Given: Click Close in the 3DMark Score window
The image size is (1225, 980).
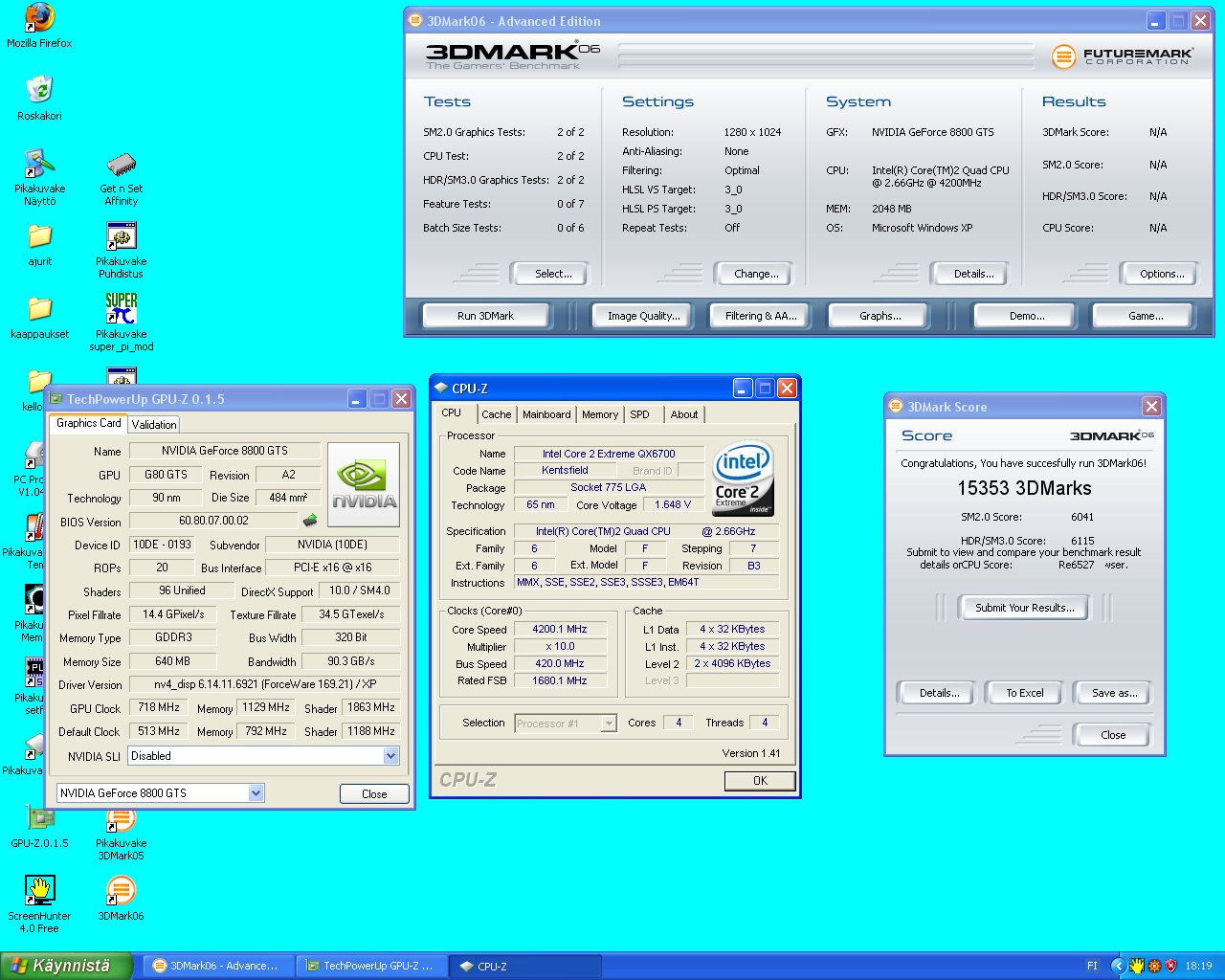Looking at the screenshot, I should (1112, 735).
